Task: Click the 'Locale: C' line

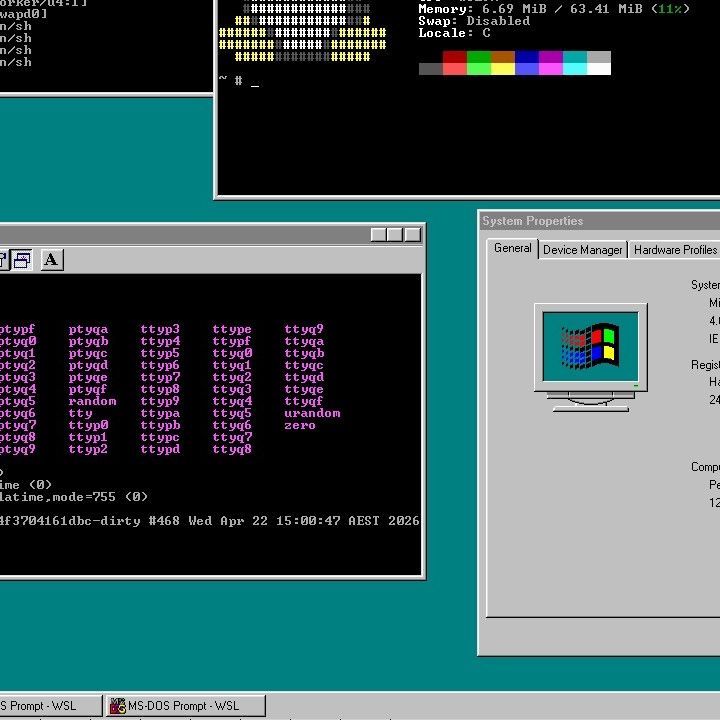Action: coord(454,33)
